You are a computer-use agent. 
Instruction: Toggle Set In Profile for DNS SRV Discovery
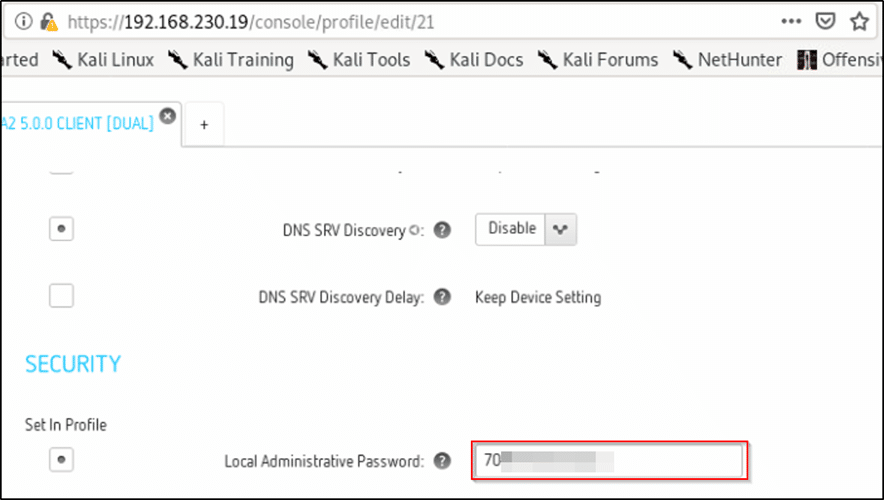pos(62,229)
